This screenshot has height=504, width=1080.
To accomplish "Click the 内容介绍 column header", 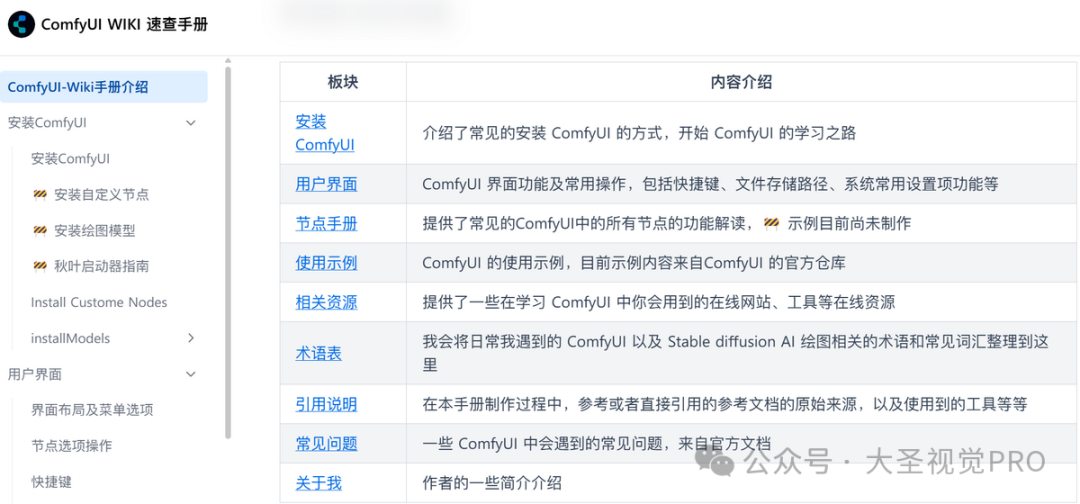I will coord(741,82).
